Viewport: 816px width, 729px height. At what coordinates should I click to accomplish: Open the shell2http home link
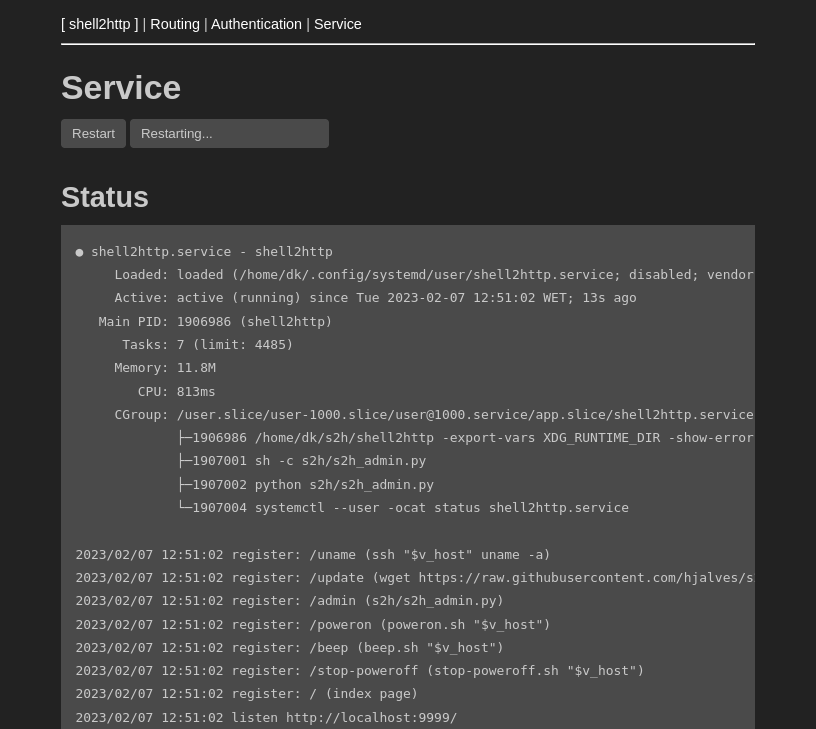[99, 24]
